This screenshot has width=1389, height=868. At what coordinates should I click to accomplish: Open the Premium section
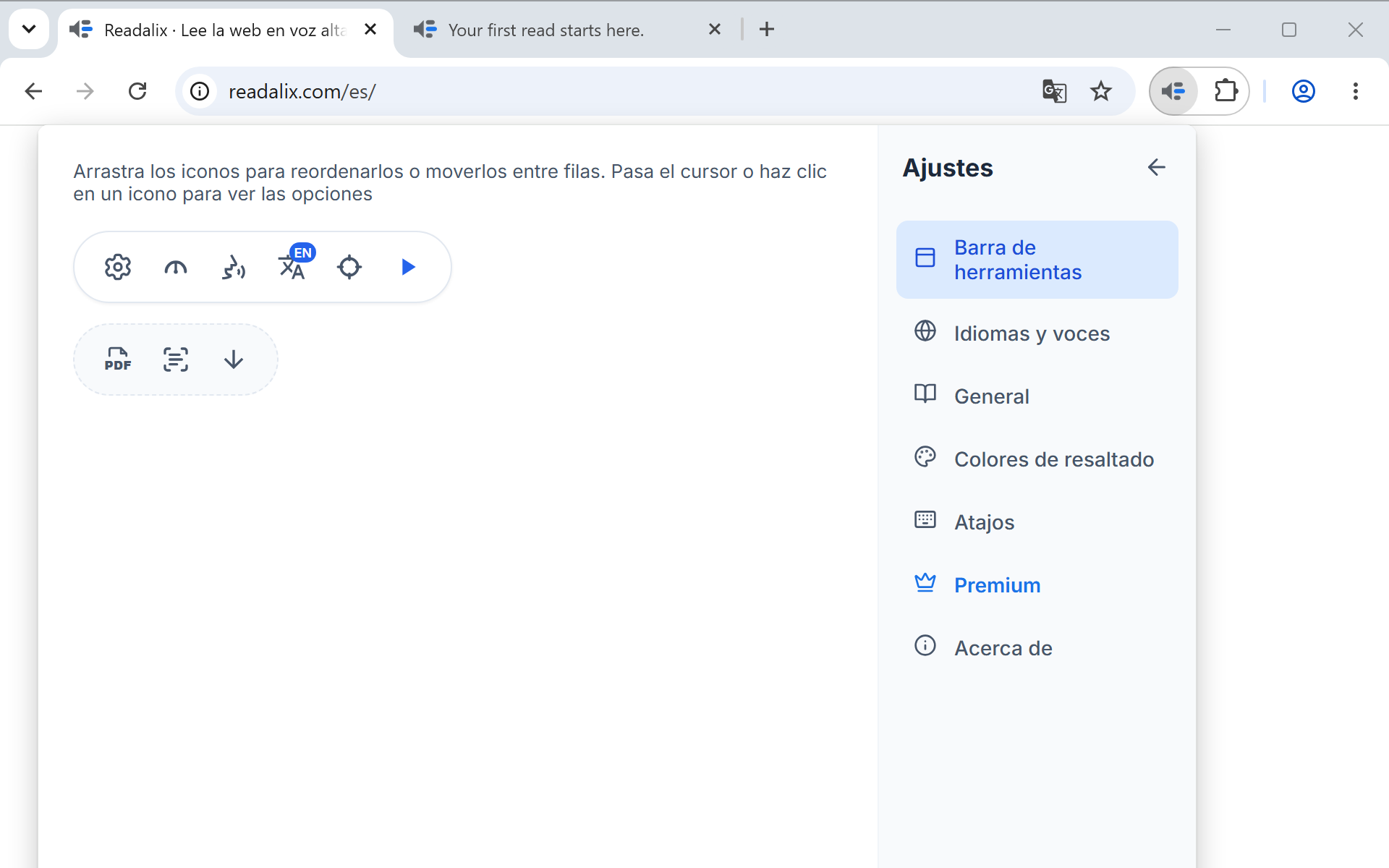[1037, 585]
